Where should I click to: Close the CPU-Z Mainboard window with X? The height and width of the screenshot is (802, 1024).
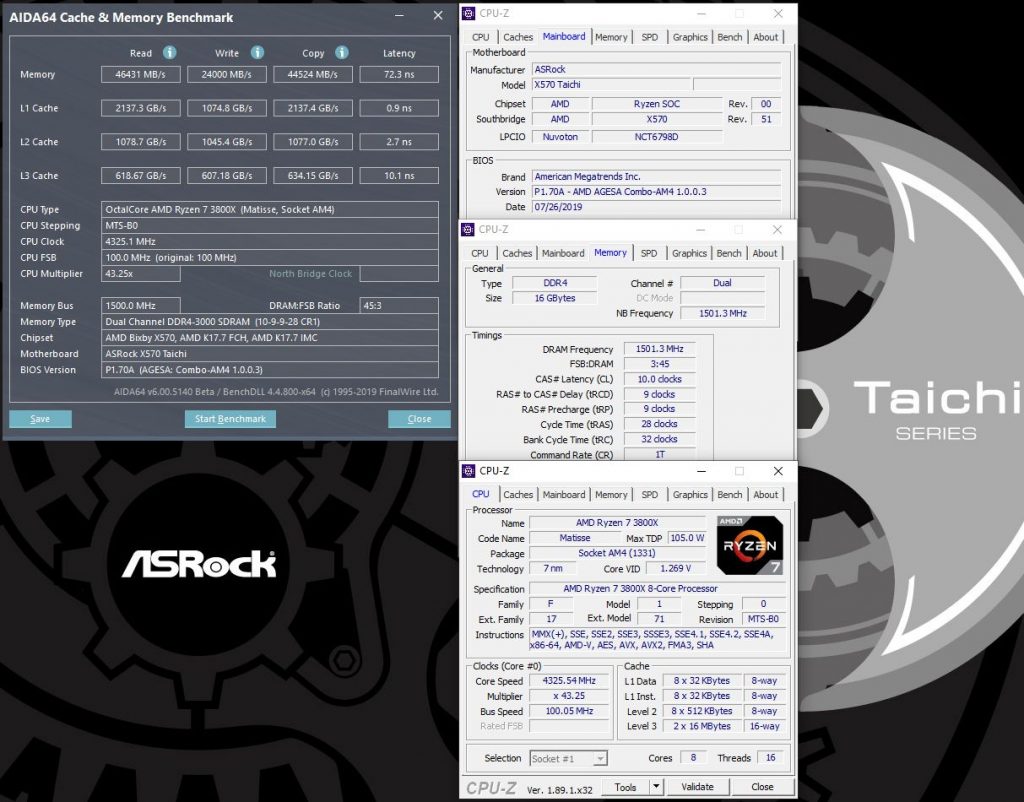coord(778,13)
